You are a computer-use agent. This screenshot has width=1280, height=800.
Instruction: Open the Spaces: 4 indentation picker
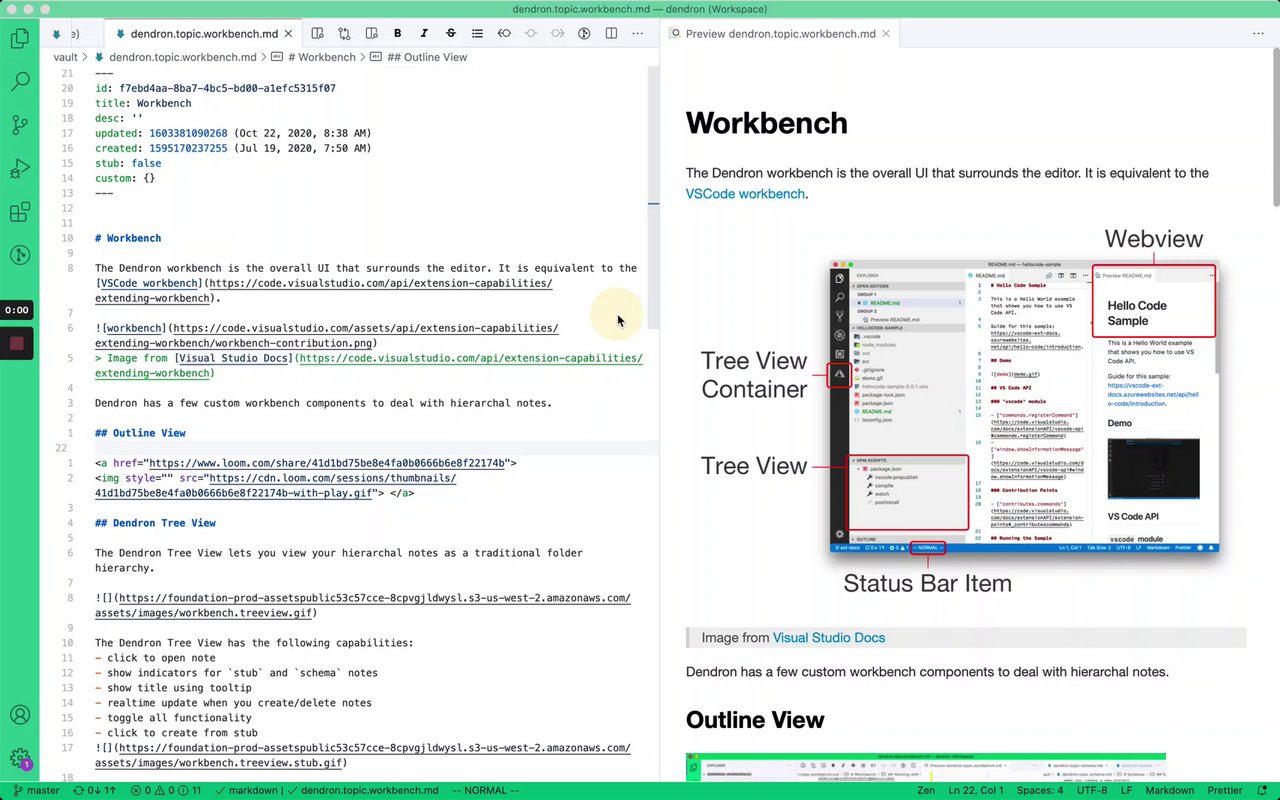pyautogui.click(x=1040, y=790)
